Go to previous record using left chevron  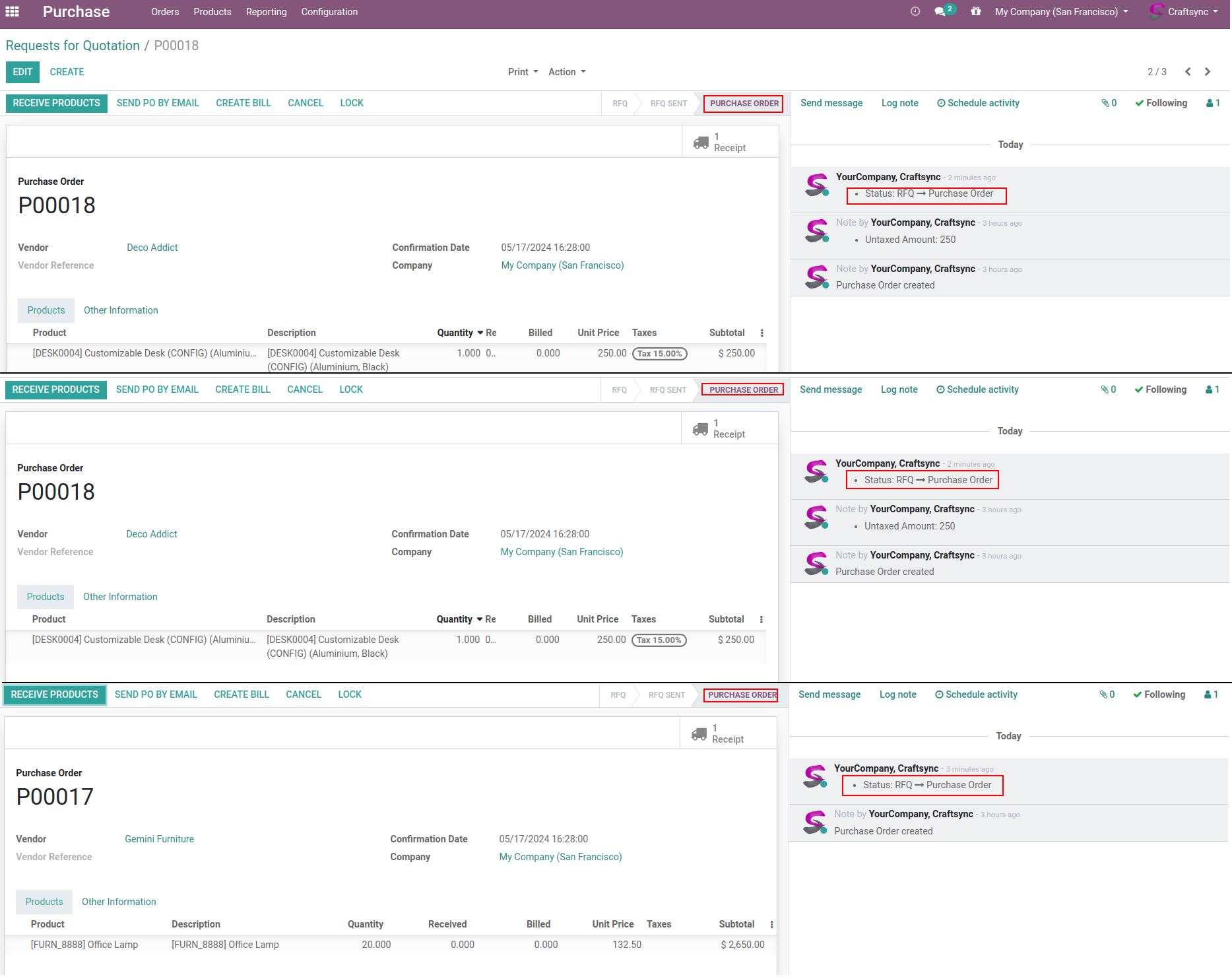tap(1187, 72)
